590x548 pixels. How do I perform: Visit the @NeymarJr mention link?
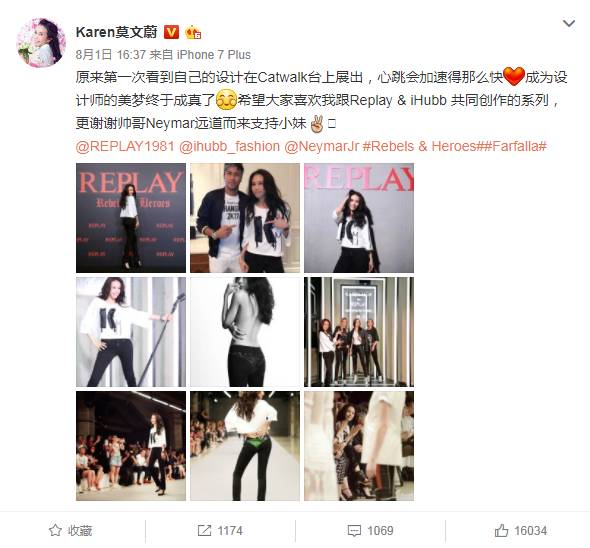click(x=322, y=146)
